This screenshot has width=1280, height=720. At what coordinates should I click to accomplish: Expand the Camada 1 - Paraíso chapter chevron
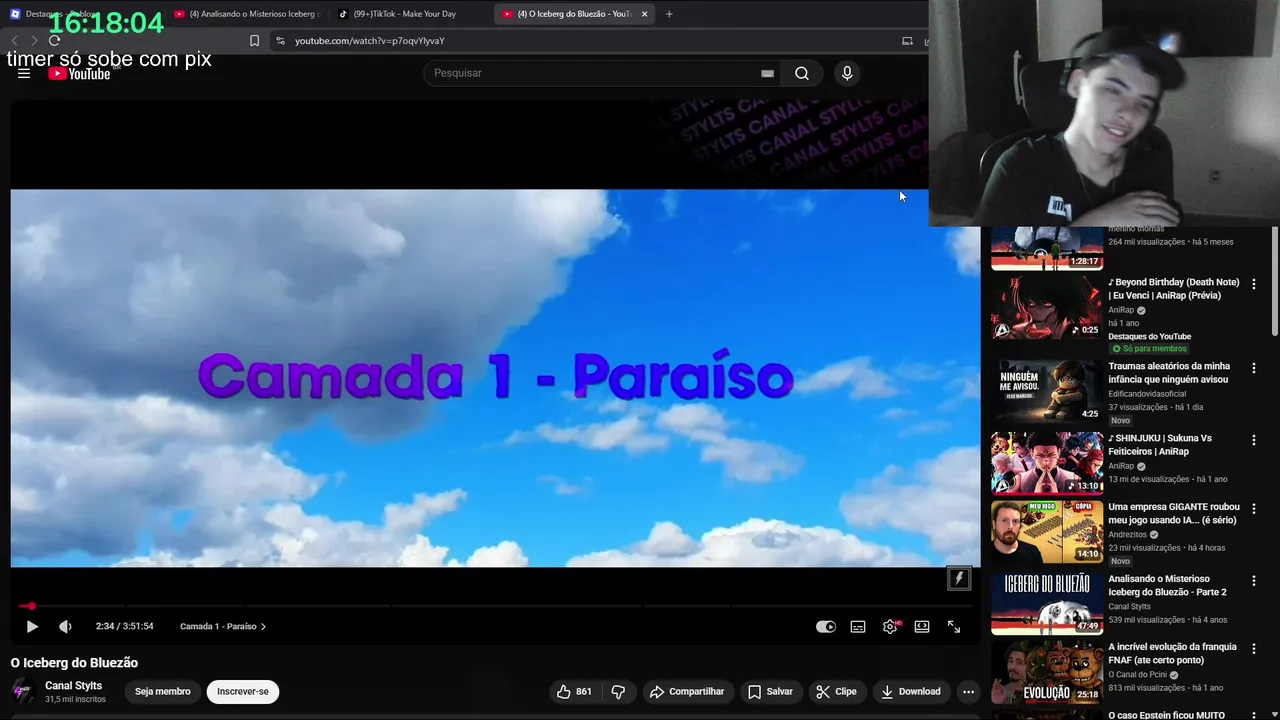[x=264, y=626]
